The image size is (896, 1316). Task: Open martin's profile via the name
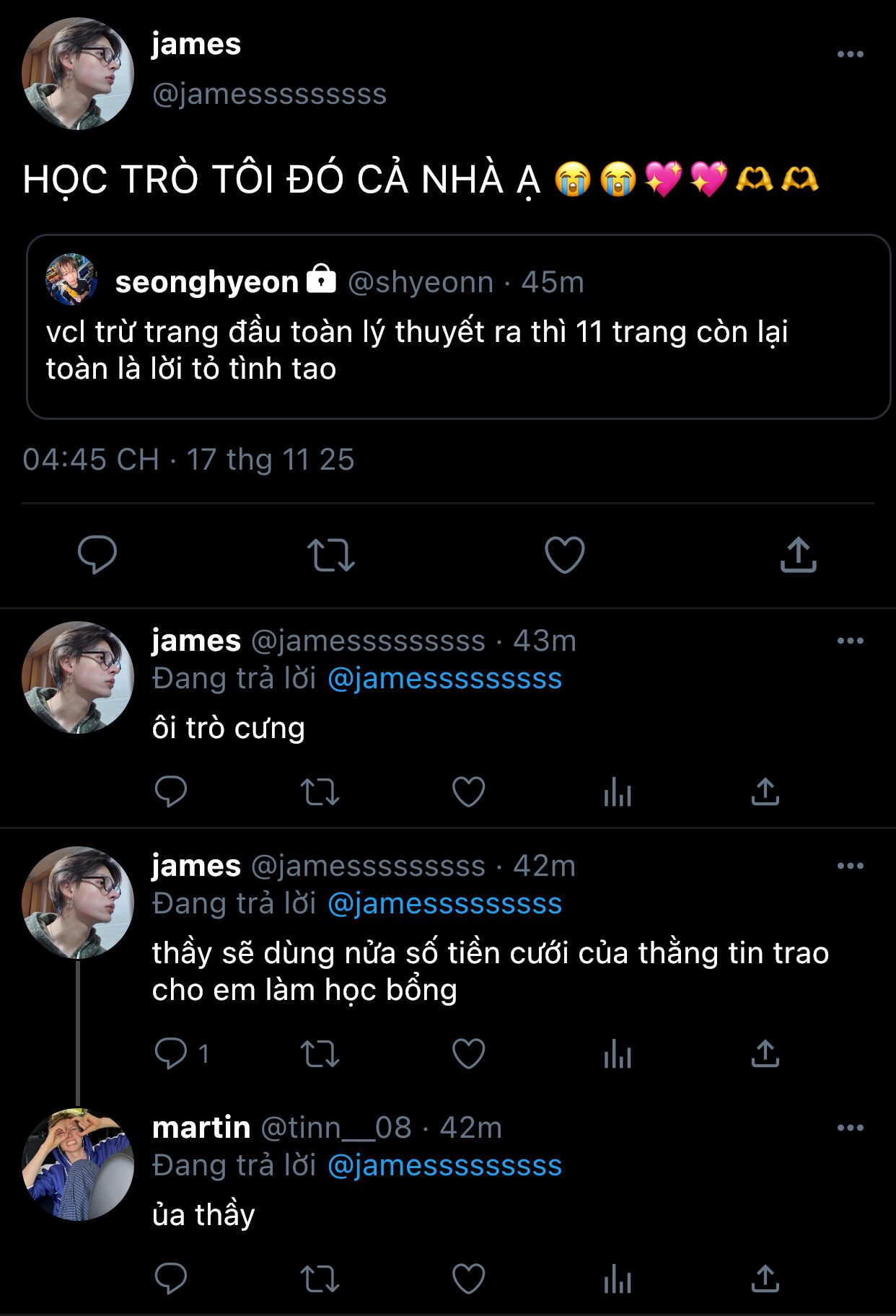201,1127
